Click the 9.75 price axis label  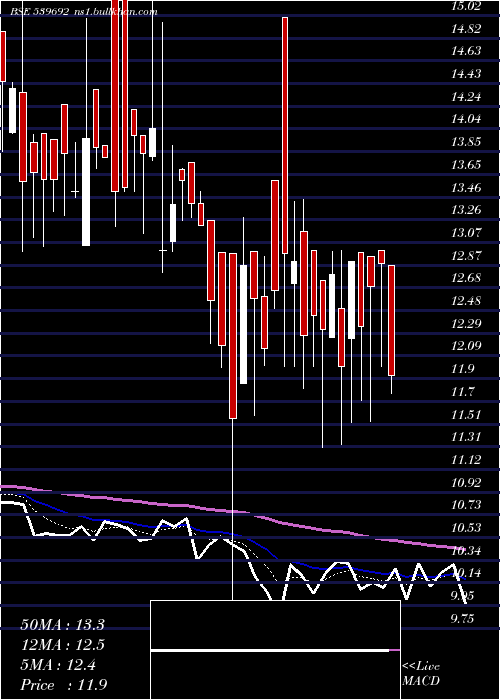click(x=464, y=619)
